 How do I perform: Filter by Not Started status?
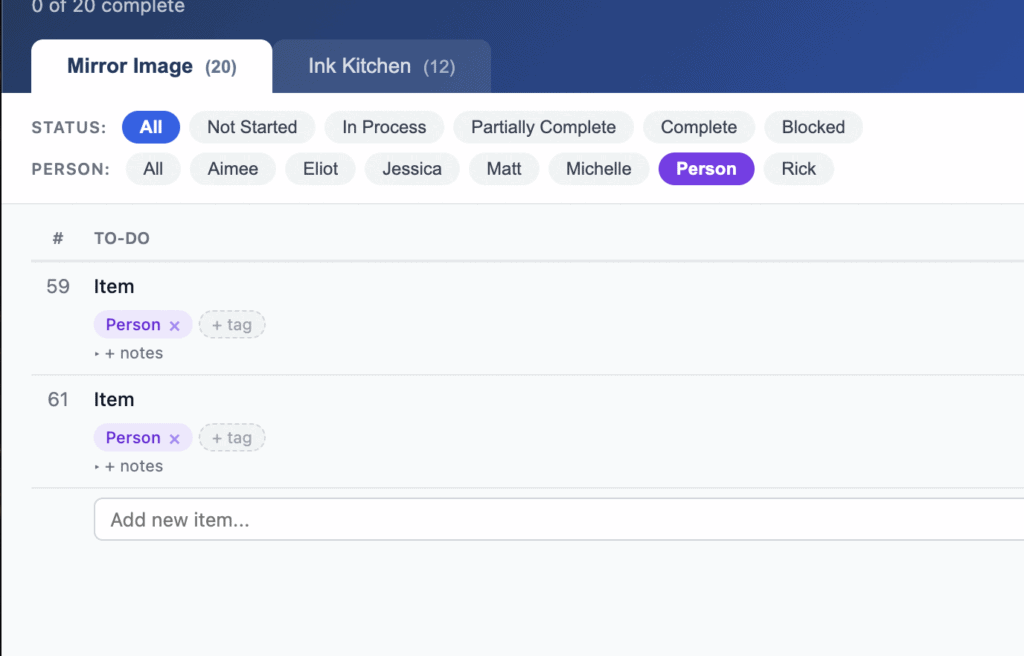tap(252, 127)
